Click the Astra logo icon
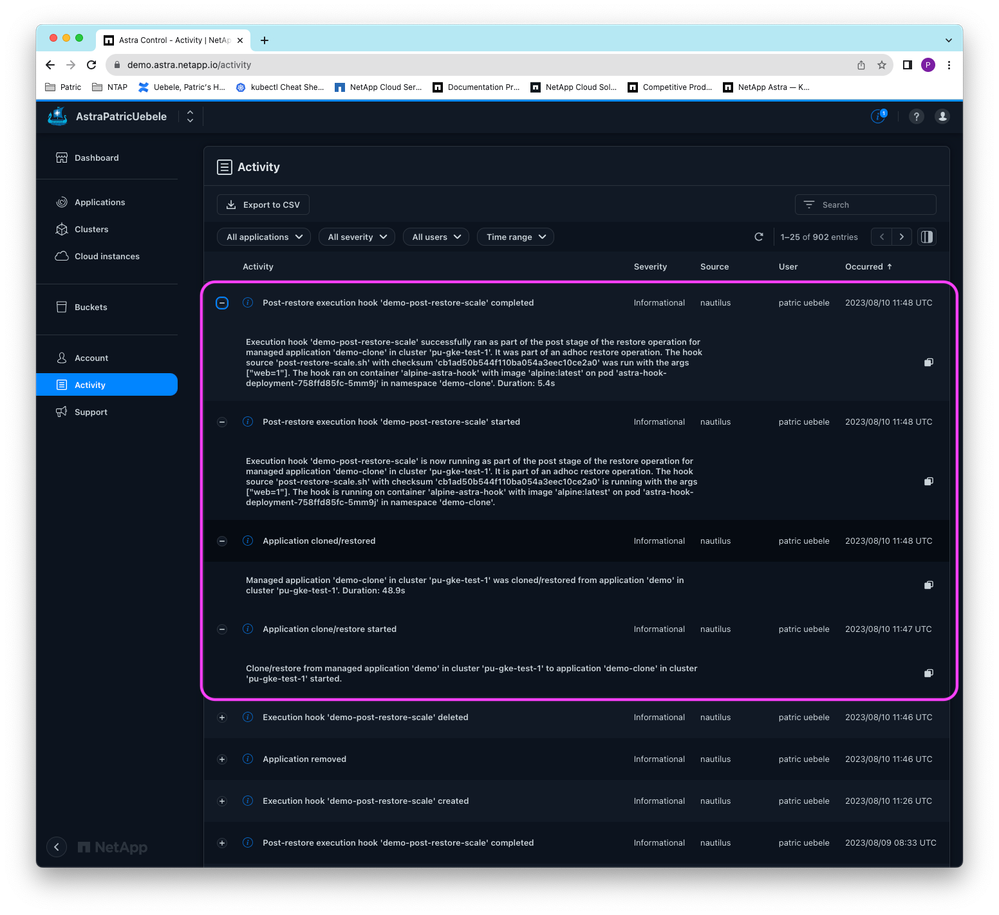999x915 pixels. [x=57, y=117]
